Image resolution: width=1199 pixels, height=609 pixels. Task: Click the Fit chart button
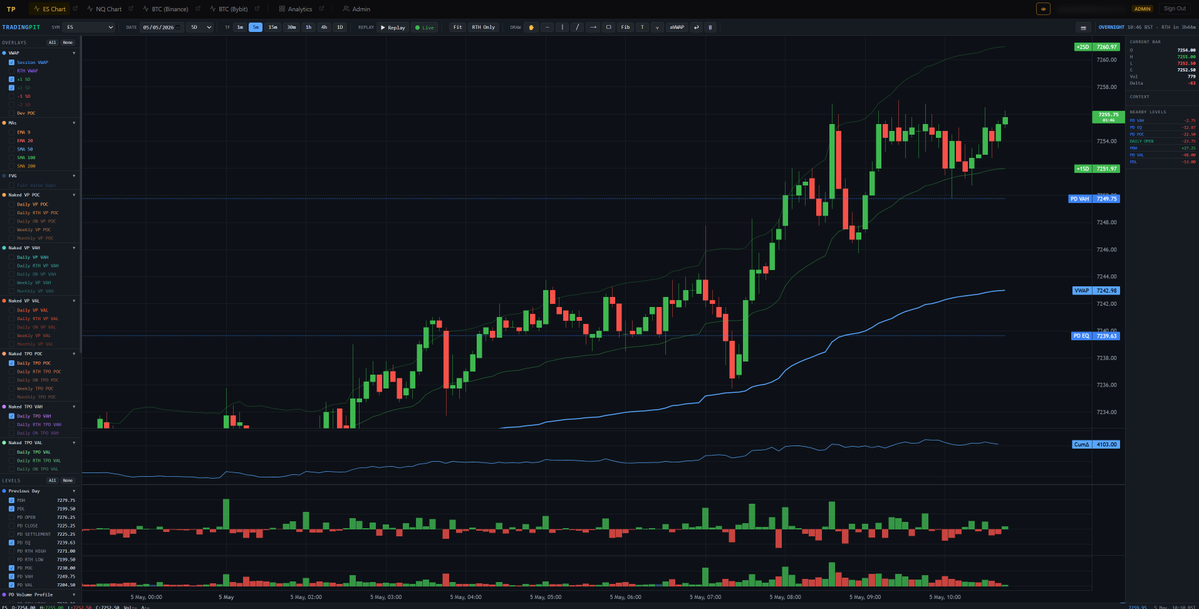click(457, 28)
